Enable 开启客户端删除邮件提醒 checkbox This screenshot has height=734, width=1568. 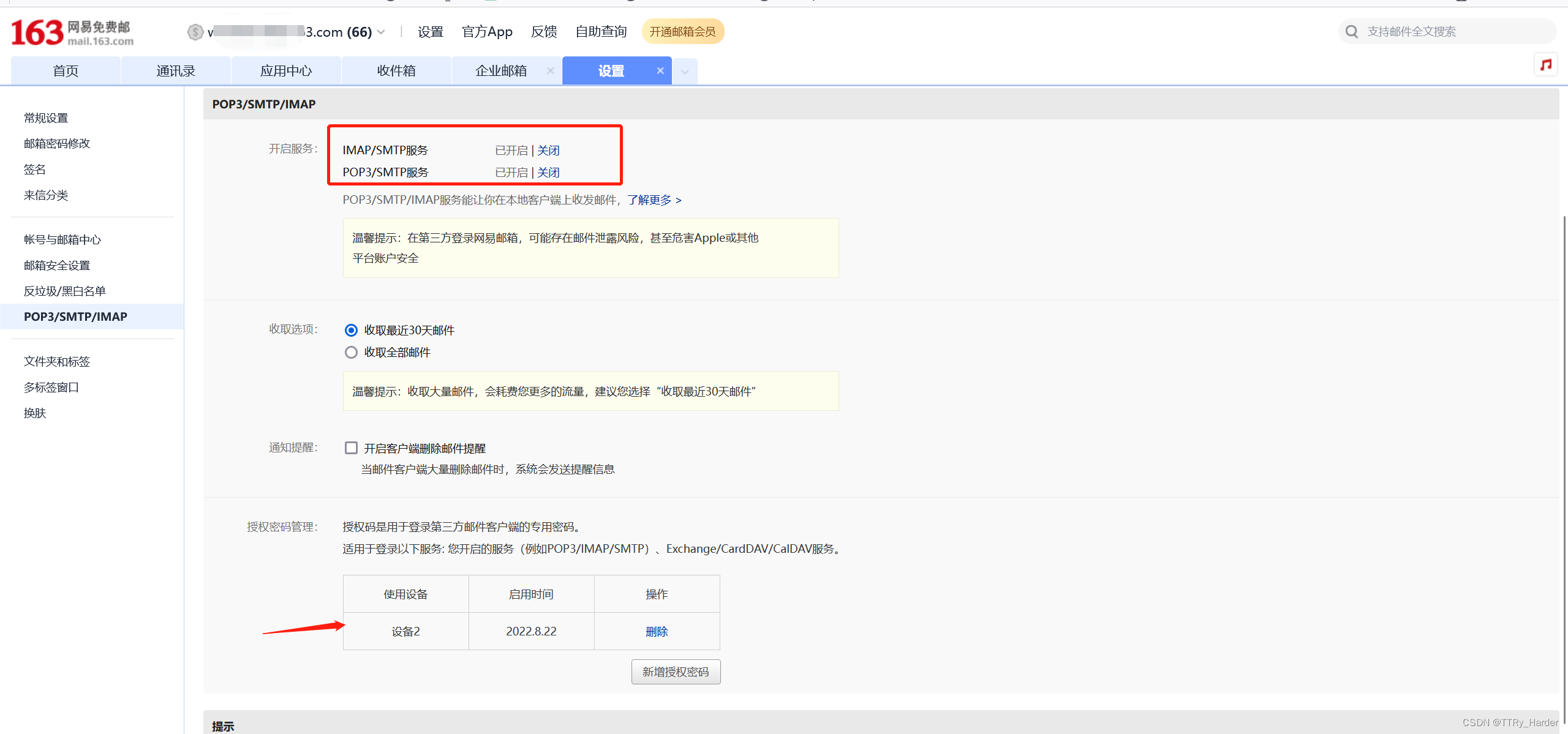351,448
